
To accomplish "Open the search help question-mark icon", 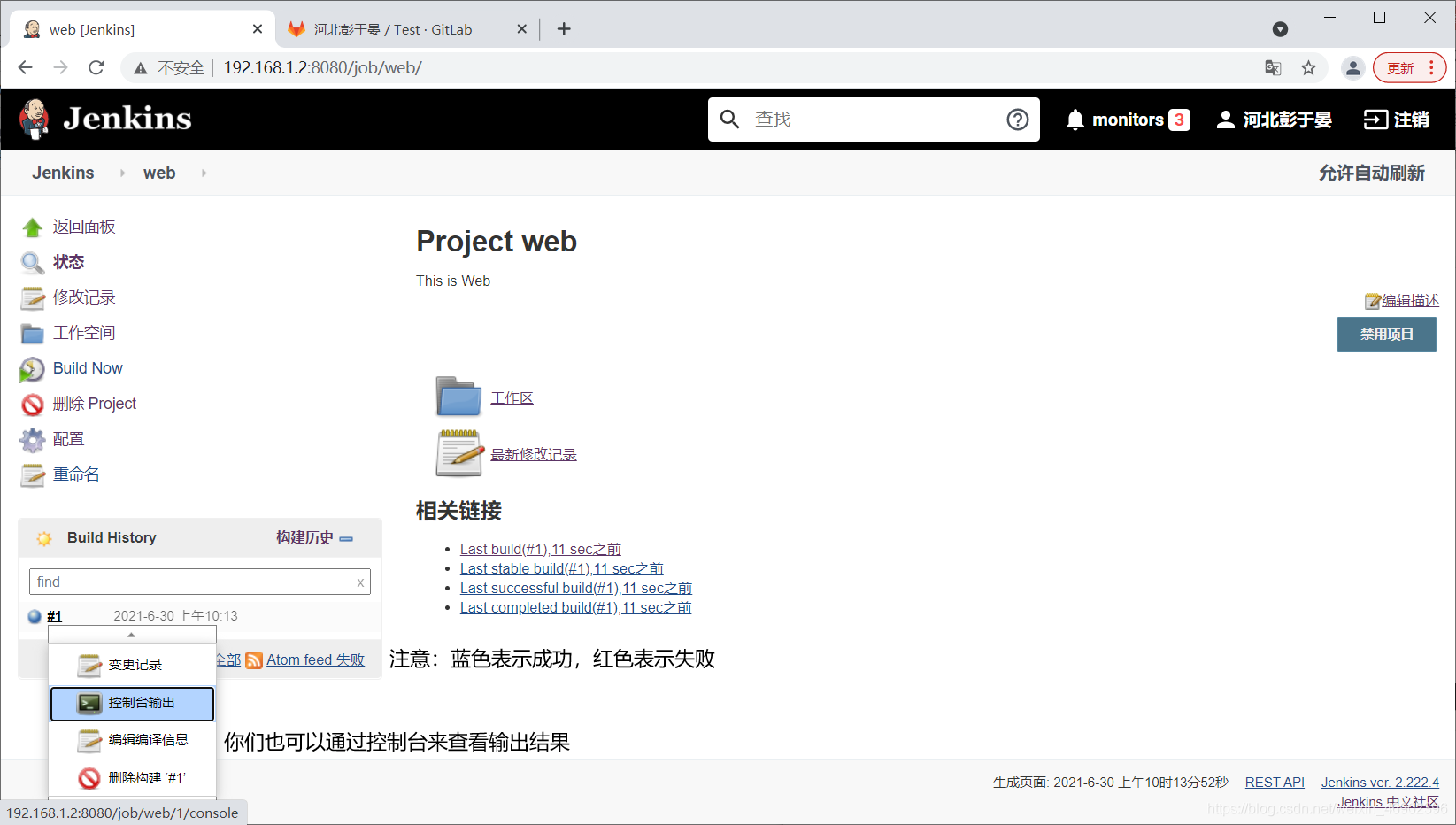I will 1018,120.
